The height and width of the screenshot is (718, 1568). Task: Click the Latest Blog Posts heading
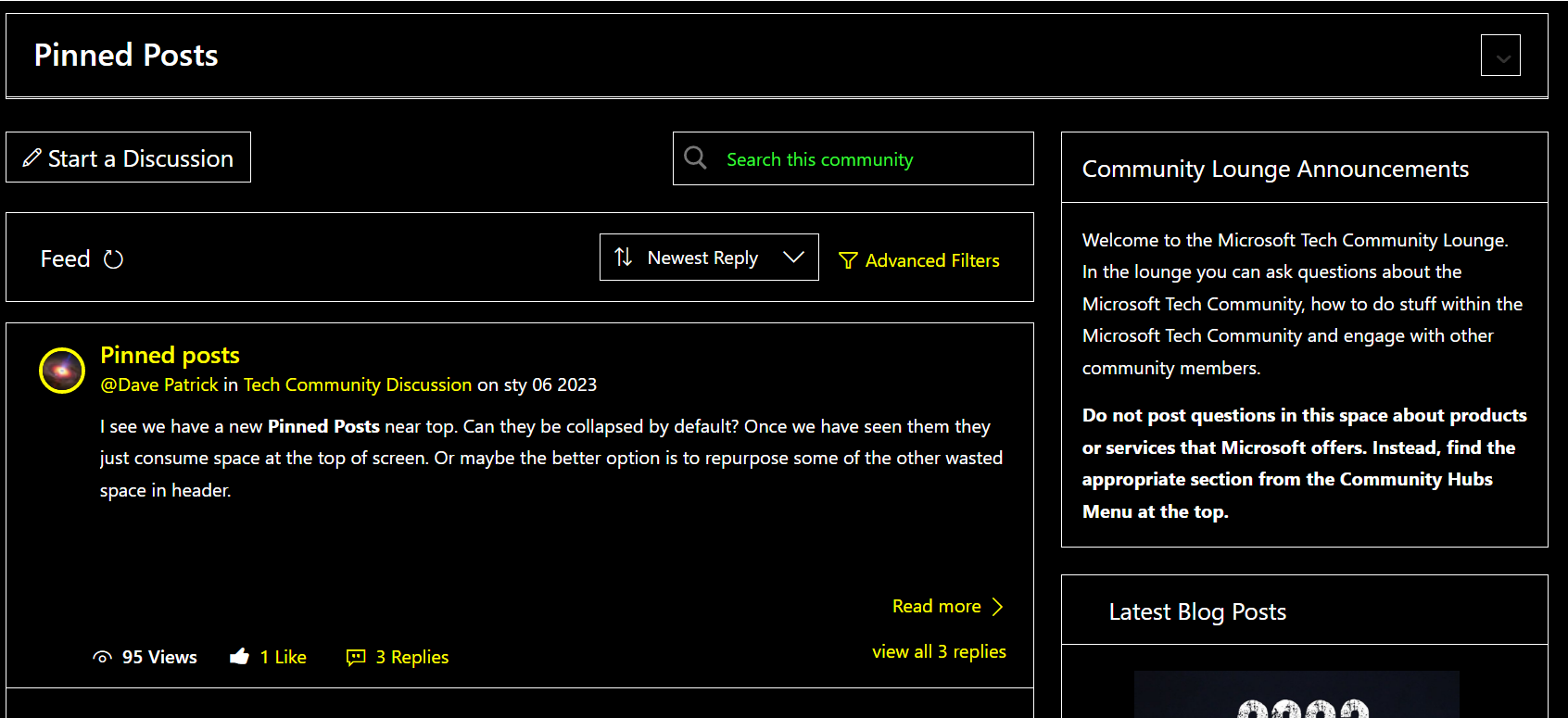[x=1197, y=611]
